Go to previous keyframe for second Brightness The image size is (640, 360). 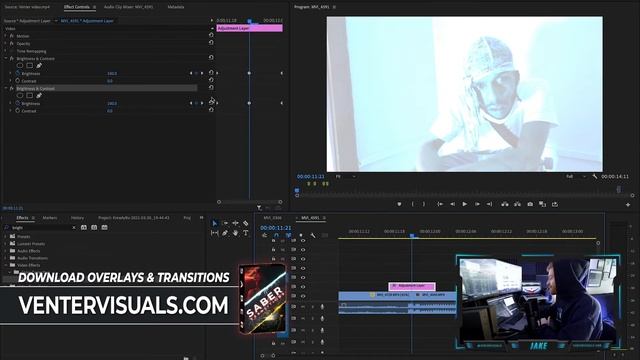pos(191,103)
